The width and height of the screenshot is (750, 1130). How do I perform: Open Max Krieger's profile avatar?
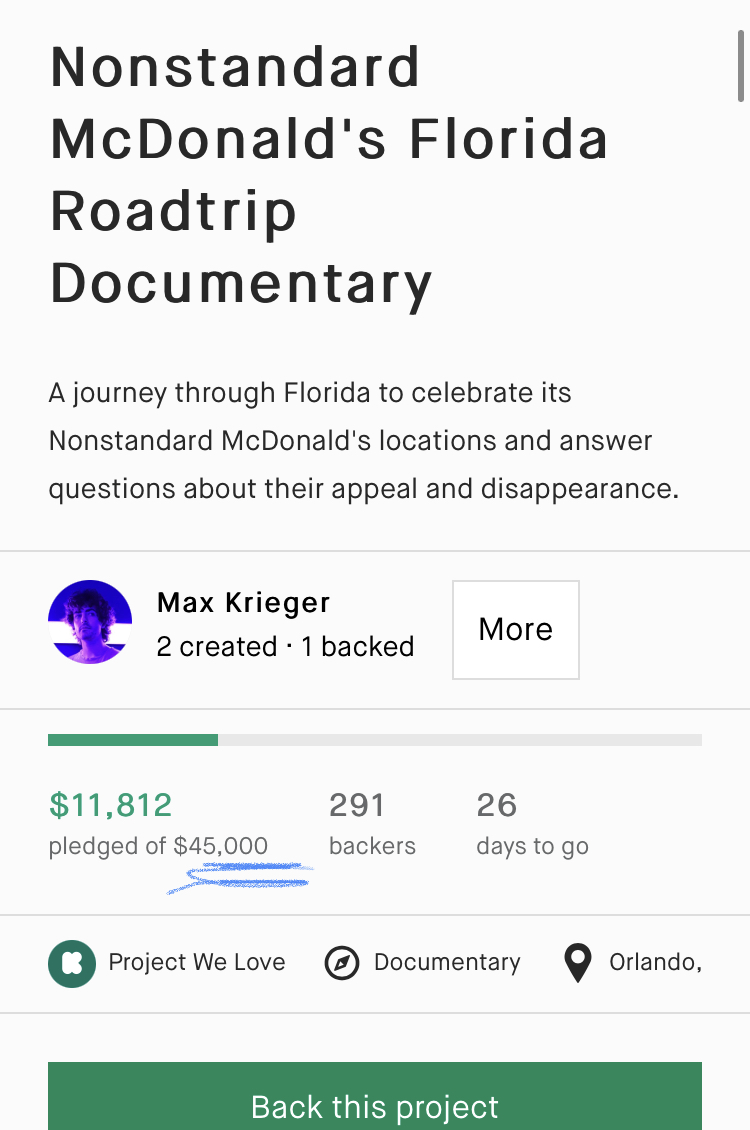point(90,622)
